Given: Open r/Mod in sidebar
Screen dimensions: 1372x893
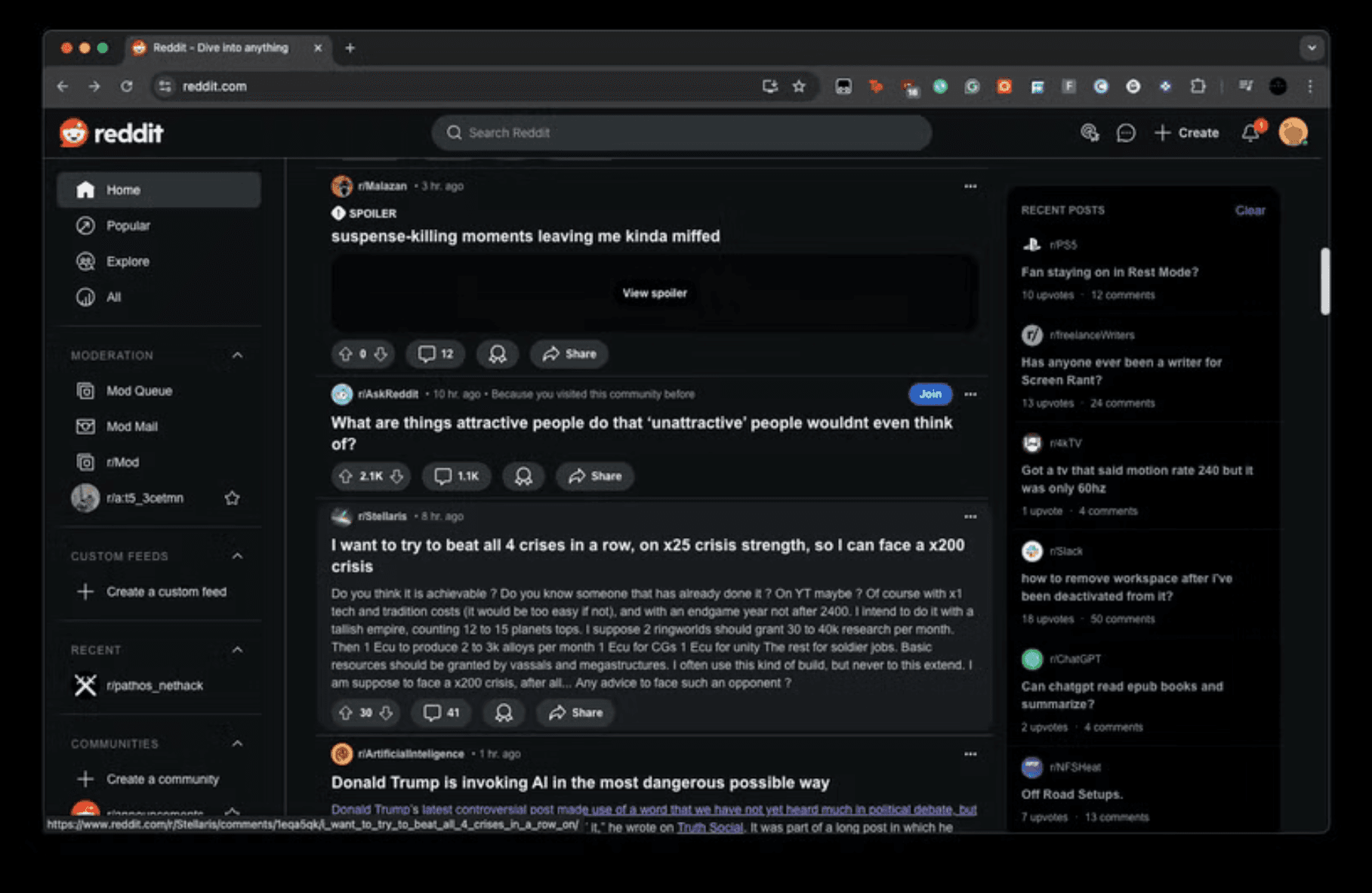Looking at the screenshot, I should (159, 462).
